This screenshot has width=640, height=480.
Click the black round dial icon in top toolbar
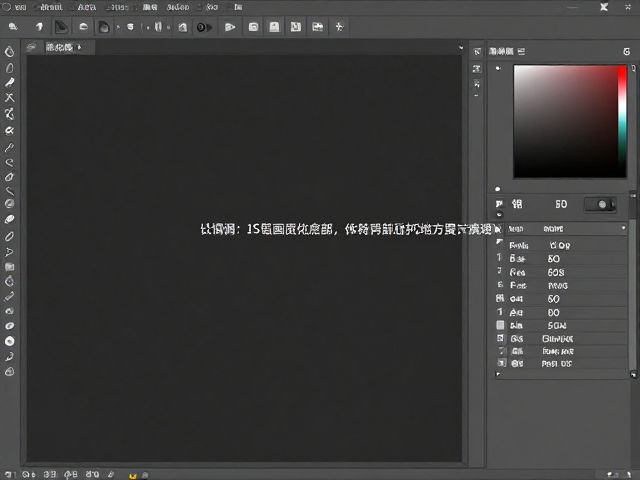click(204, 27)
